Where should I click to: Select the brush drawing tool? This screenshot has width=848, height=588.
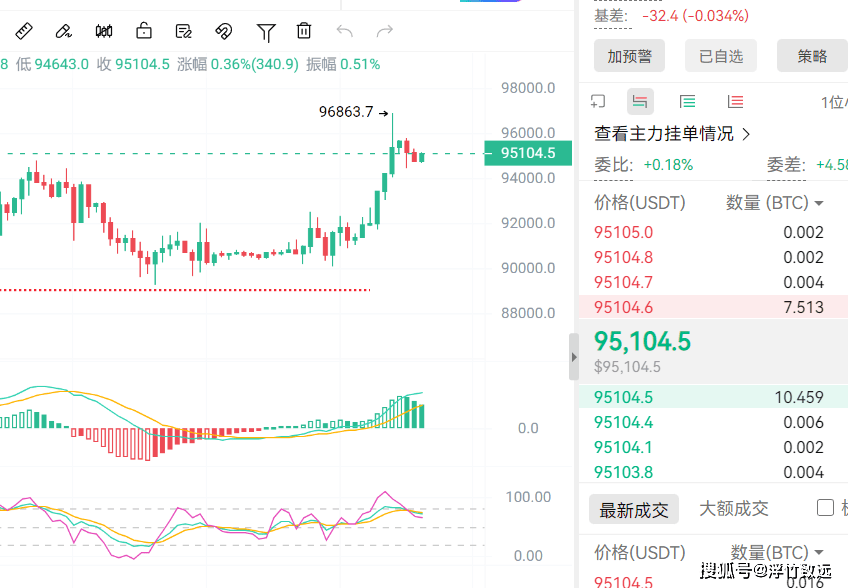[x=64, y=31]
